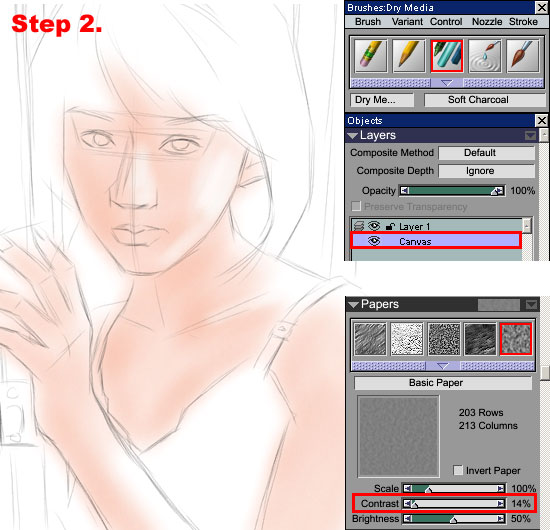Select the coarse black-white grain paper

point(444,339)
